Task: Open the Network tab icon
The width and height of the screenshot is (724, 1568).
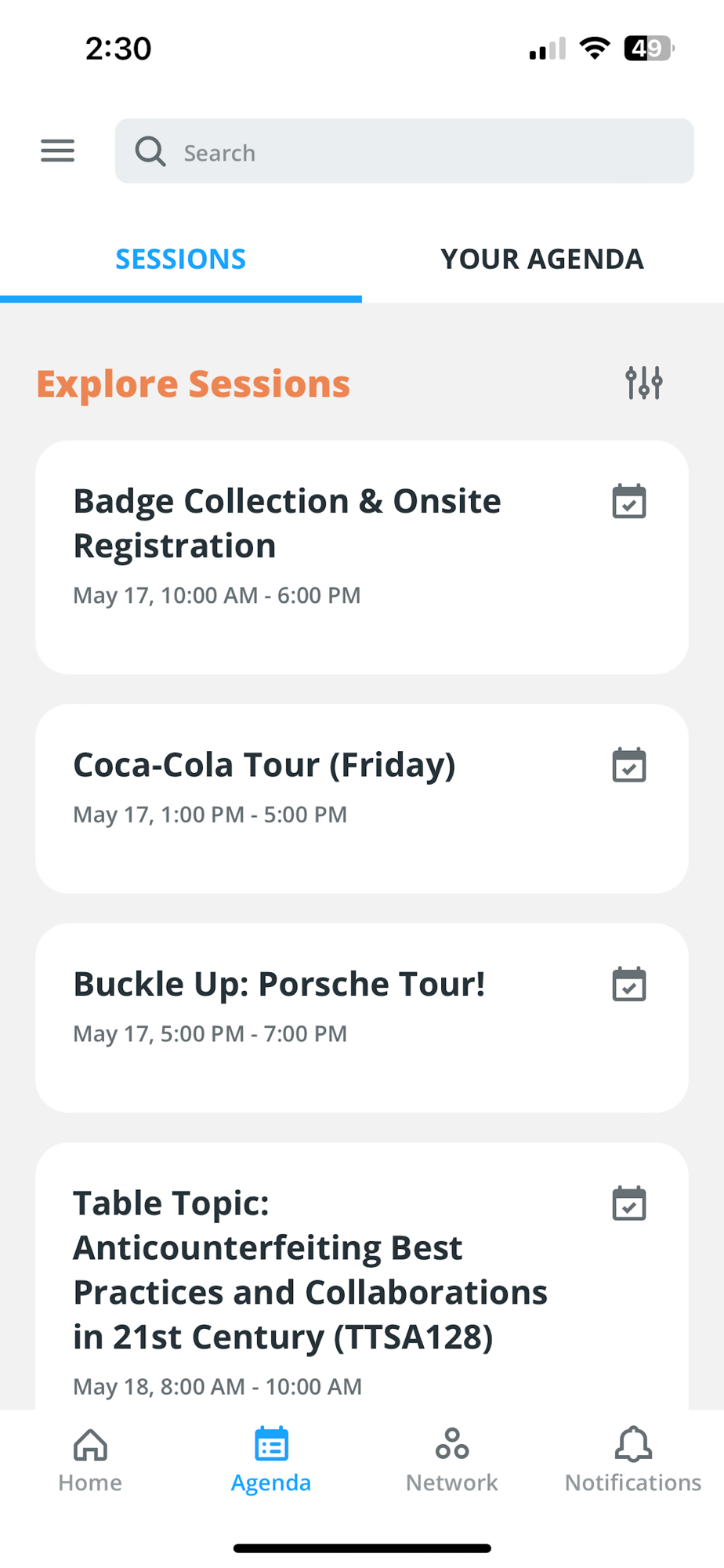Action: [452, 1444]
